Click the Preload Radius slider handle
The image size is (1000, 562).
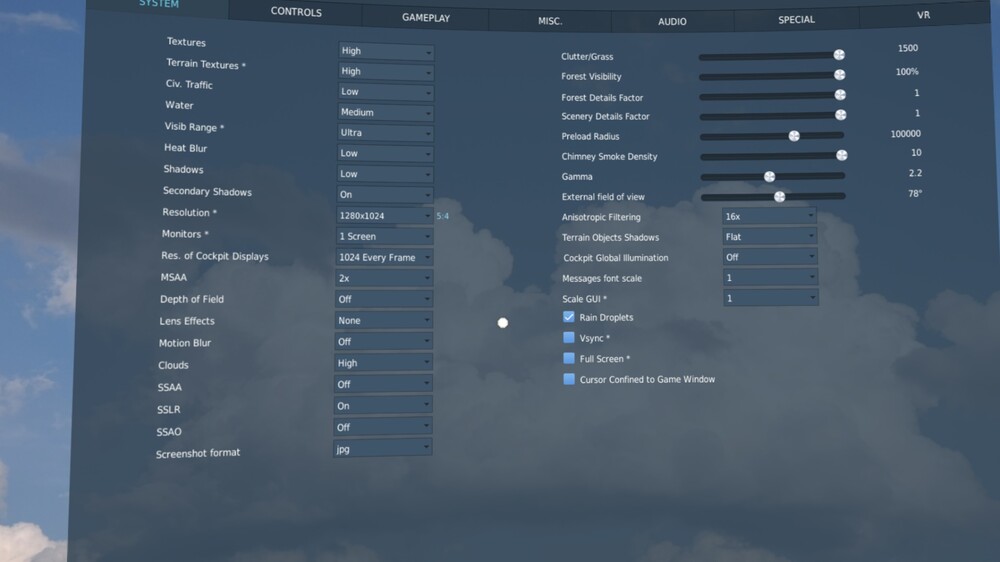pos(794,136)
